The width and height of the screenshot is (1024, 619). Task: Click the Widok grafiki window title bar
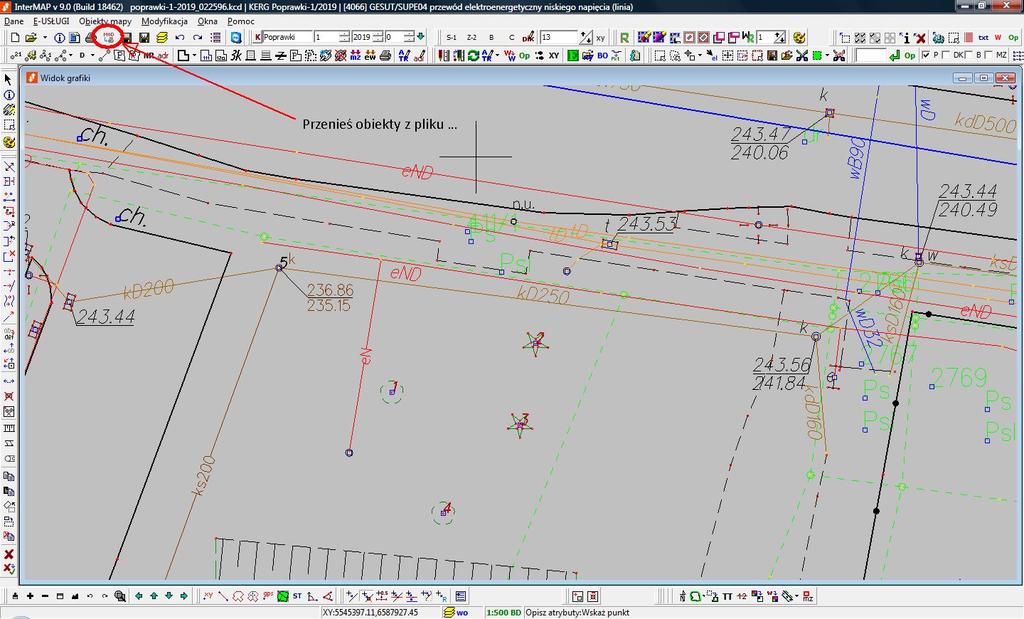(x=521, y=78)
